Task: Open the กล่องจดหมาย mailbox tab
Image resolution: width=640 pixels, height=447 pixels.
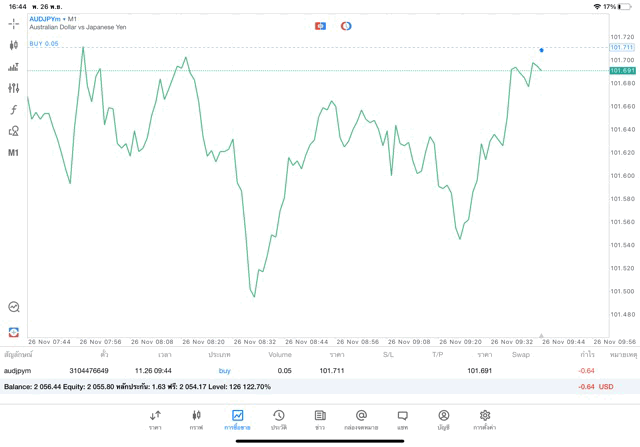Action: point(361,419)
